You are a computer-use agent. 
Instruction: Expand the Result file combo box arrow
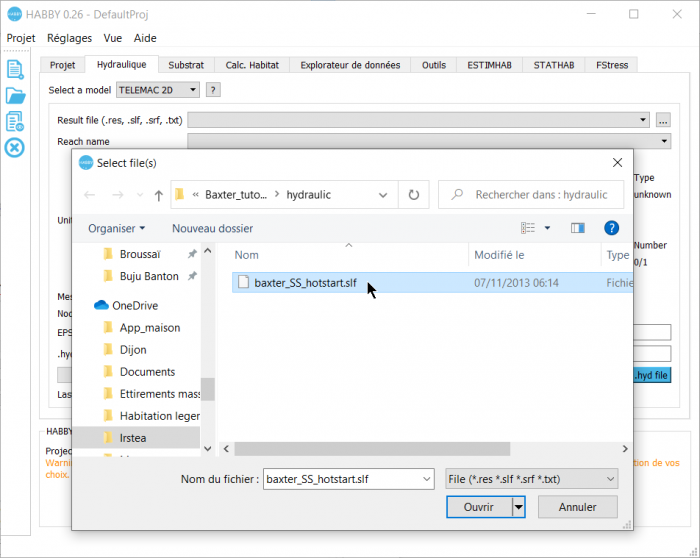pyautogui.click(x=642, y=120)
